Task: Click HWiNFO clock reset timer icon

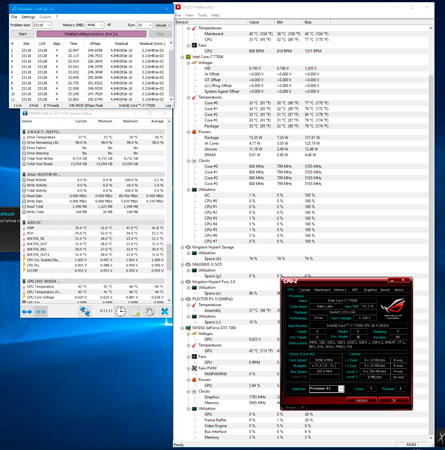Action: coord(120,312)
